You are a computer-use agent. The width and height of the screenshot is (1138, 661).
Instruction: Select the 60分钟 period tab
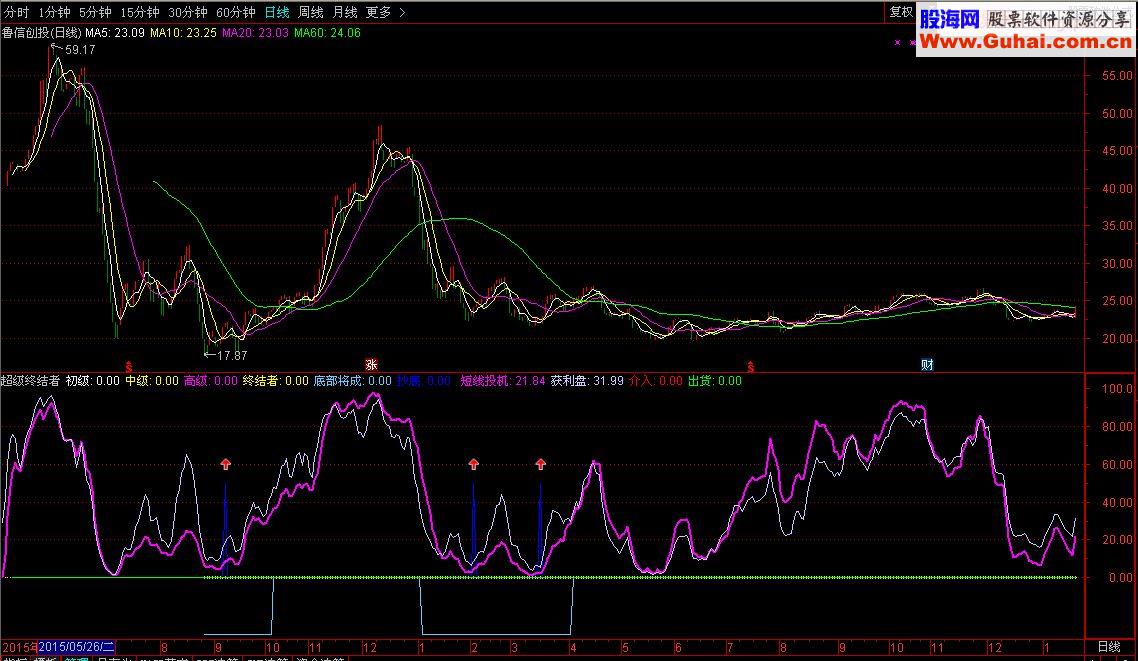pos(235,12)
